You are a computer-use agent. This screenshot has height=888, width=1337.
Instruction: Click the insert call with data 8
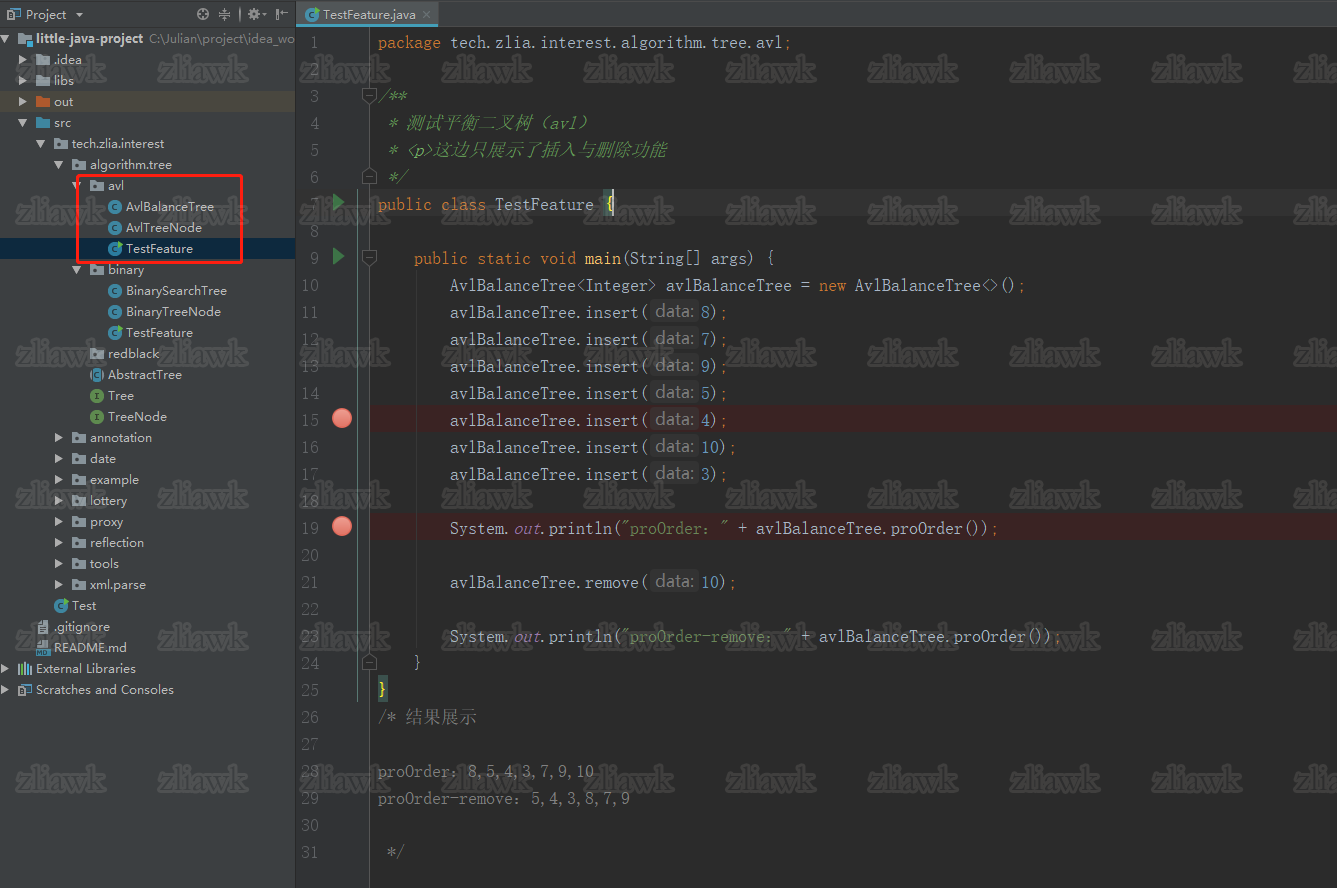(x=589, y=312)
